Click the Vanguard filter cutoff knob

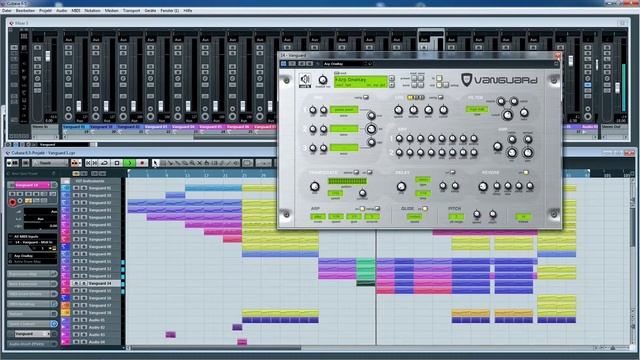pos(507,115)
